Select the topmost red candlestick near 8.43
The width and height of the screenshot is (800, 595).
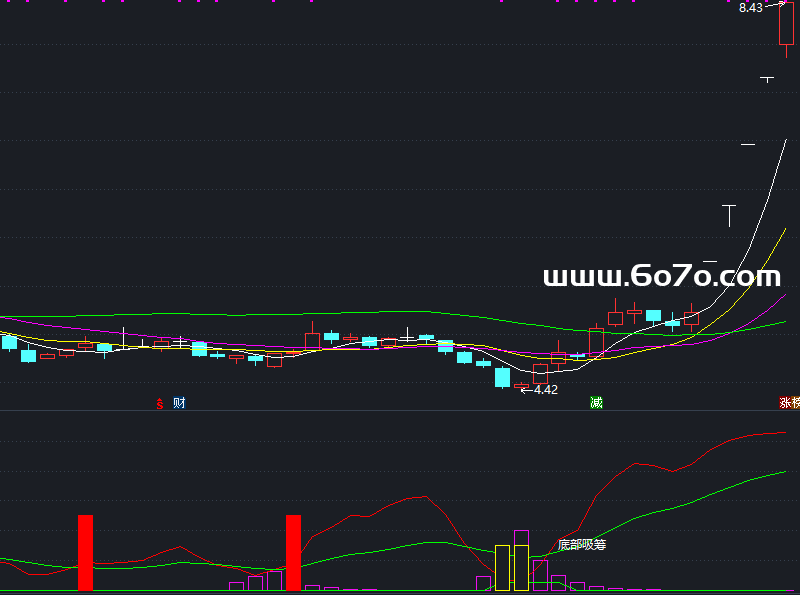click(x=787, y=24)
